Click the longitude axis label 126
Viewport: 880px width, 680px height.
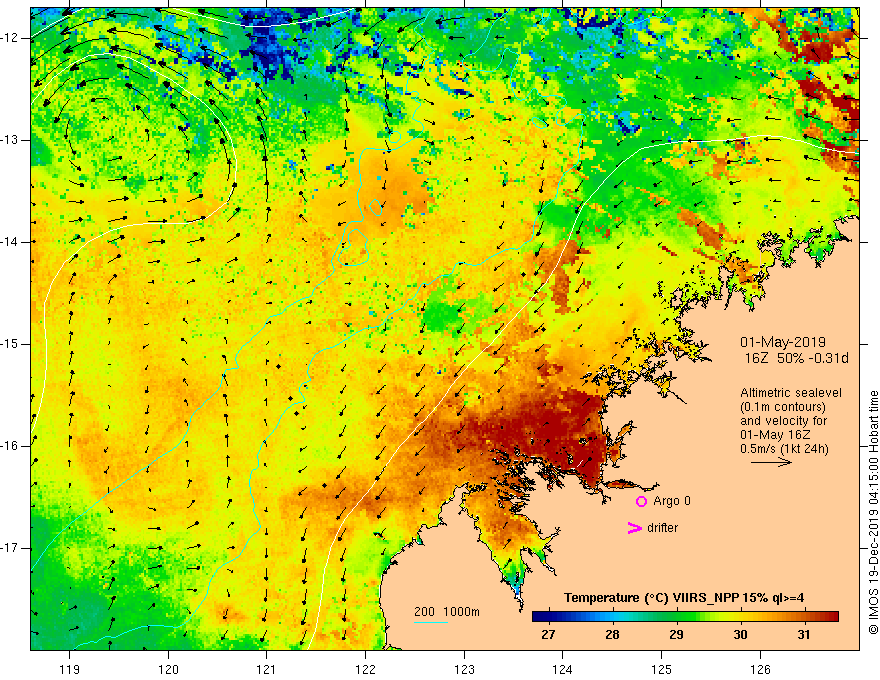point(760,669)
